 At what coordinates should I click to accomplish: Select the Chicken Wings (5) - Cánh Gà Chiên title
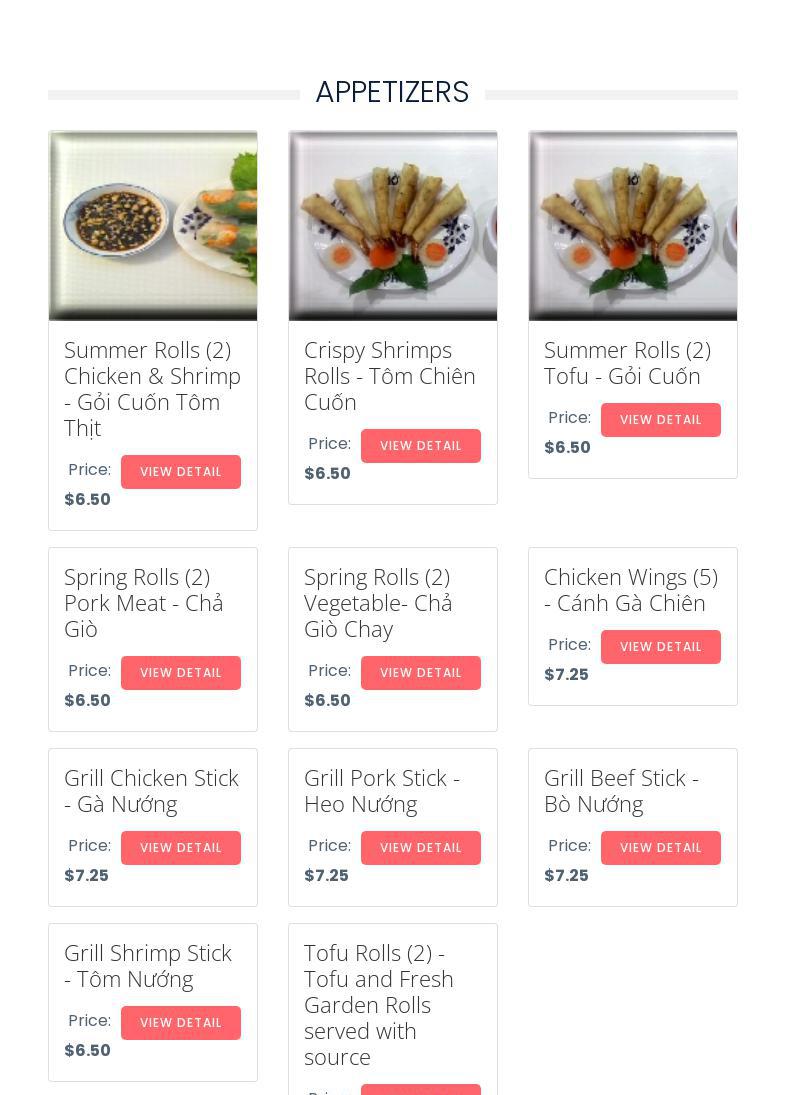point(630,590)
